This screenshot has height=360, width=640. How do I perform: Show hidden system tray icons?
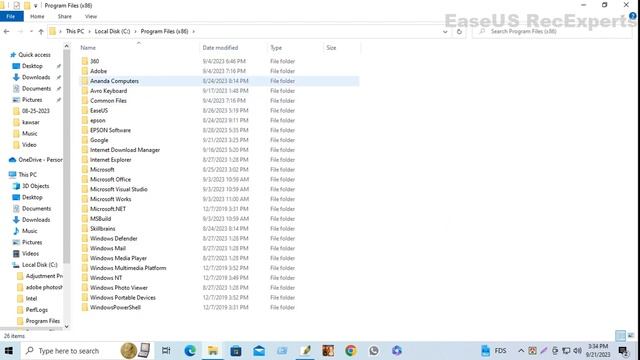point(521,351)
